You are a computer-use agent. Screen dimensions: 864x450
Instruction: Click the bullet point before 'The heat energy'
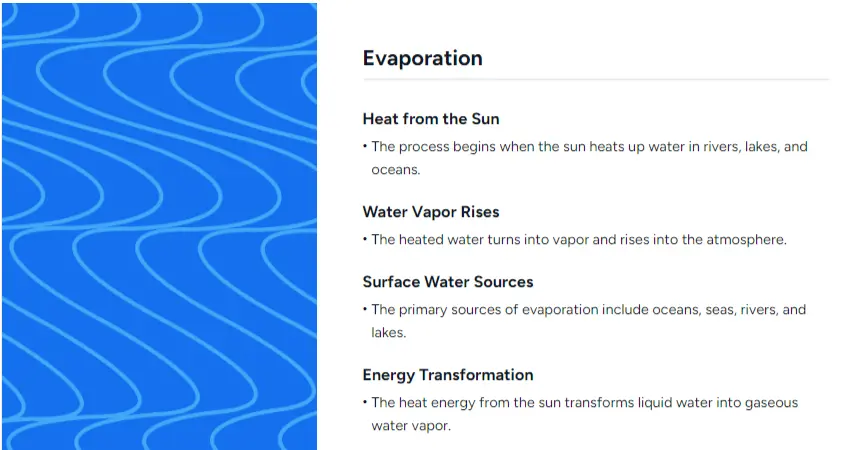click(x=365, y=403)
